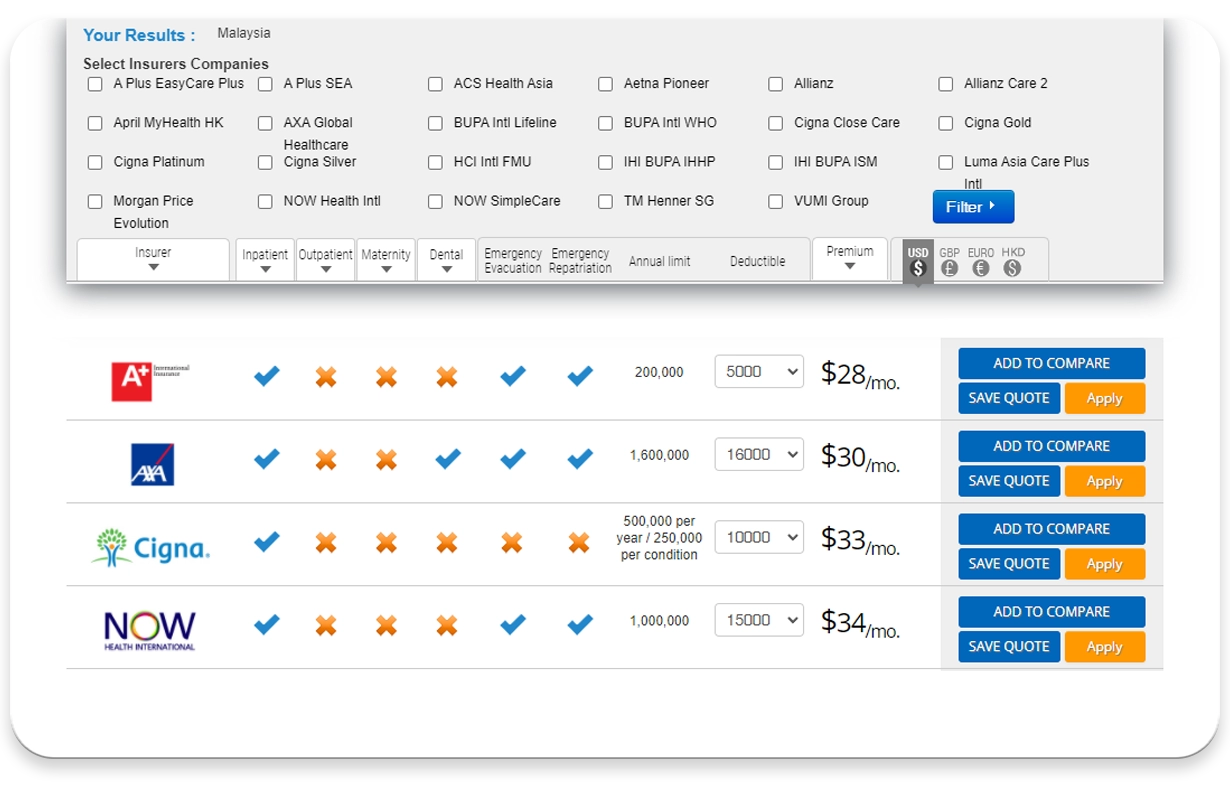Open the Premium sort dropdown
The height and width of the screenshot is (791, 1230).
pyautogui.click(x=850, y=258)
